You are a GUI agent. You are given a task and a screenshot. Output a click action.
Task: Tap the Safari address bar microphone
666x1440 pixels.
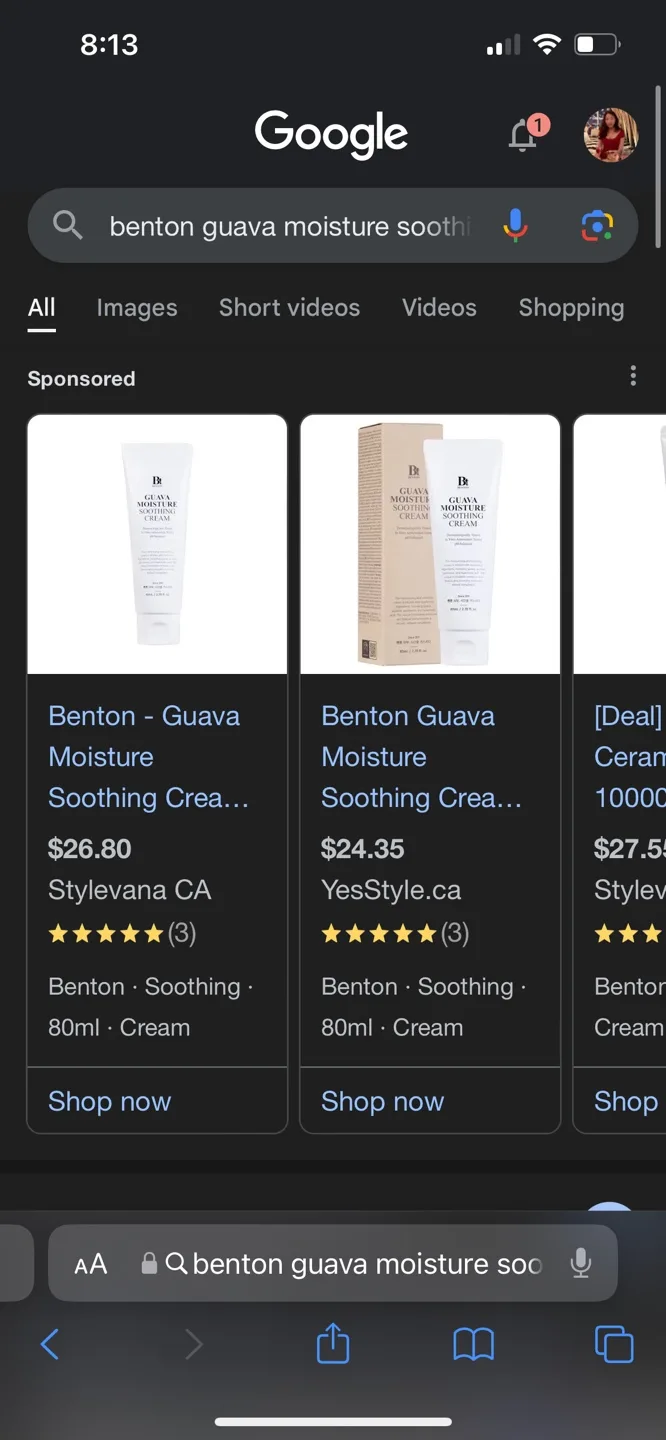coord(581,1263)
